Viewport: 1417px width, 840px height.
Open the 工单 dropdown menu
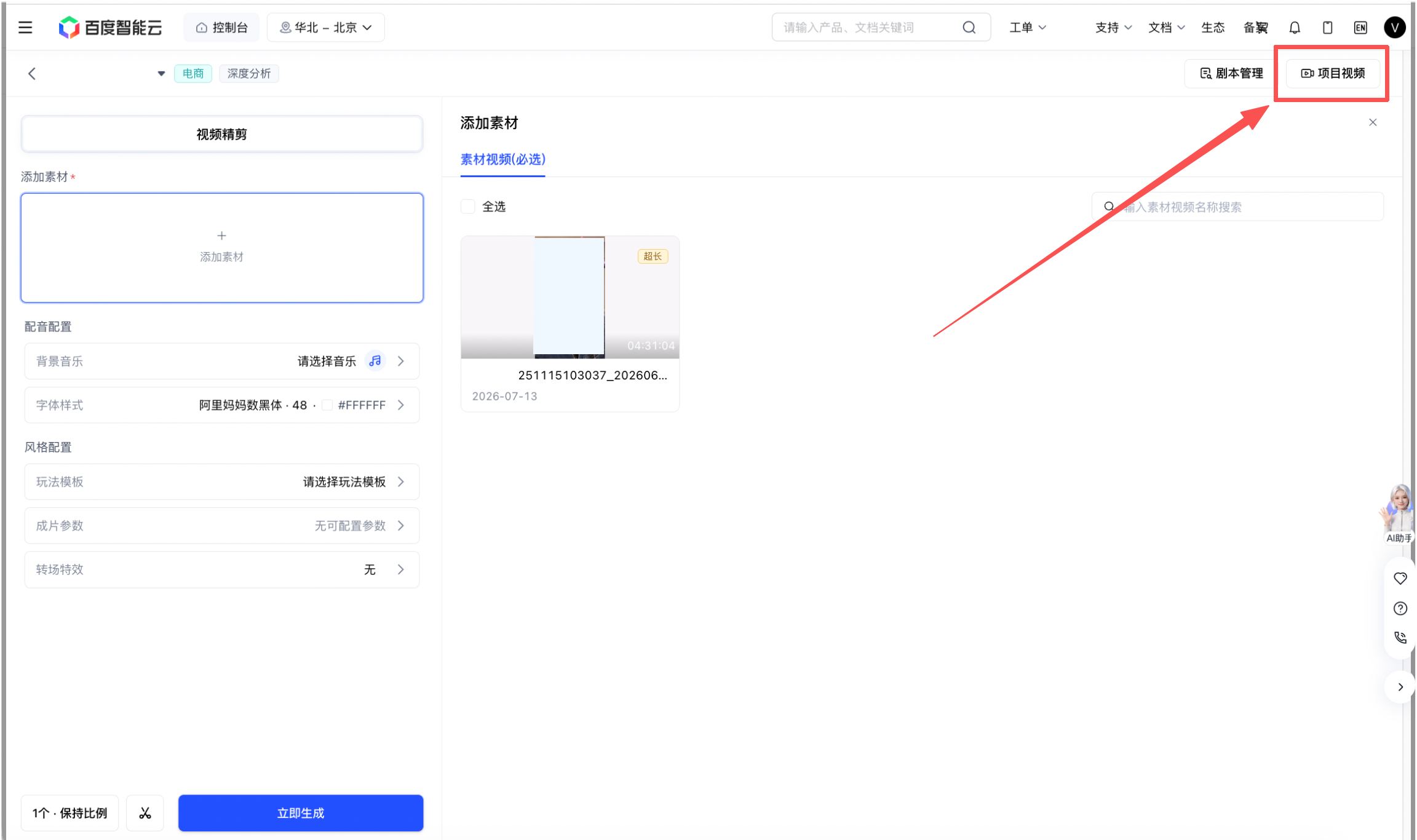coord(1028,28)
